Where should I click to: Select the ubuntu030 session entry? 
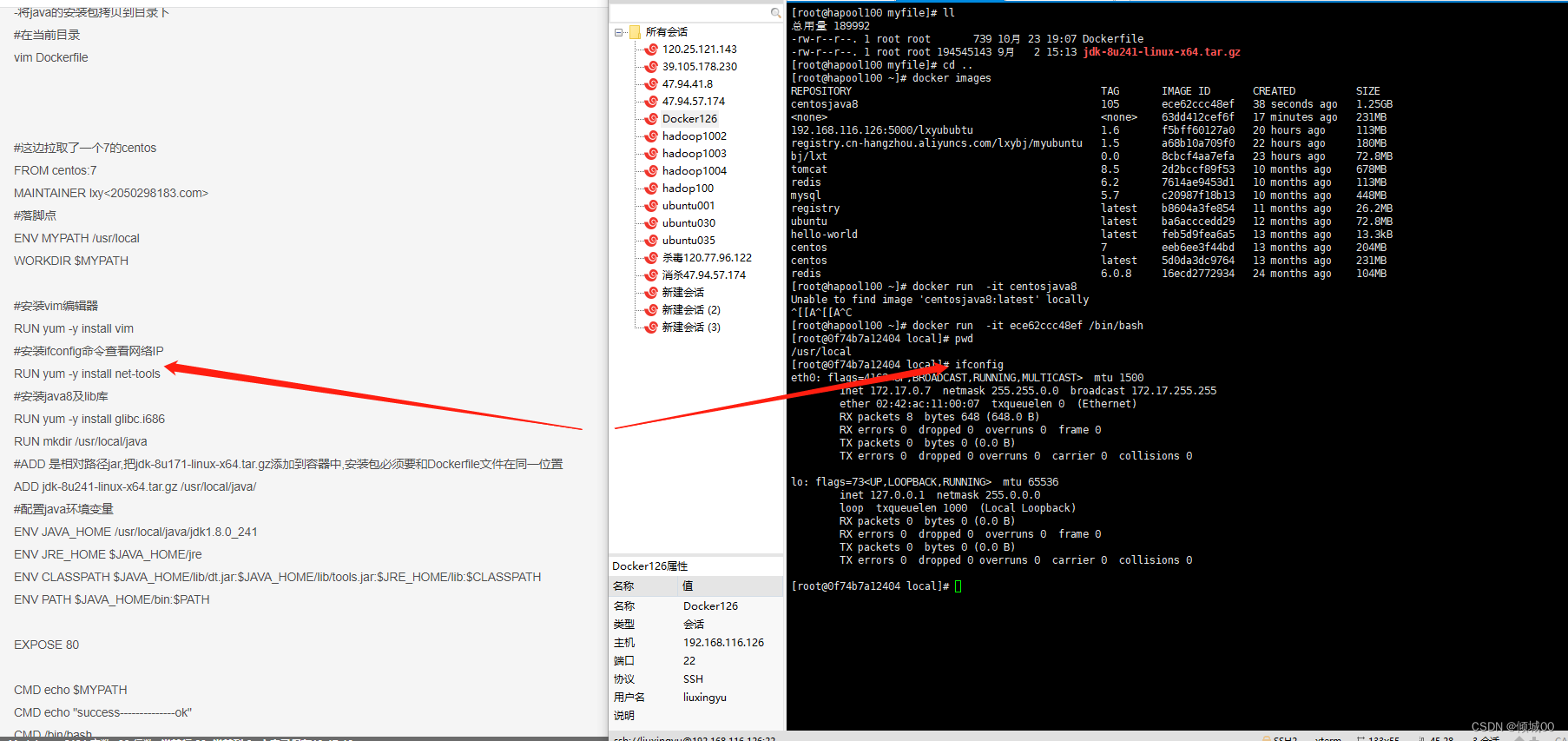pos(688,223)
